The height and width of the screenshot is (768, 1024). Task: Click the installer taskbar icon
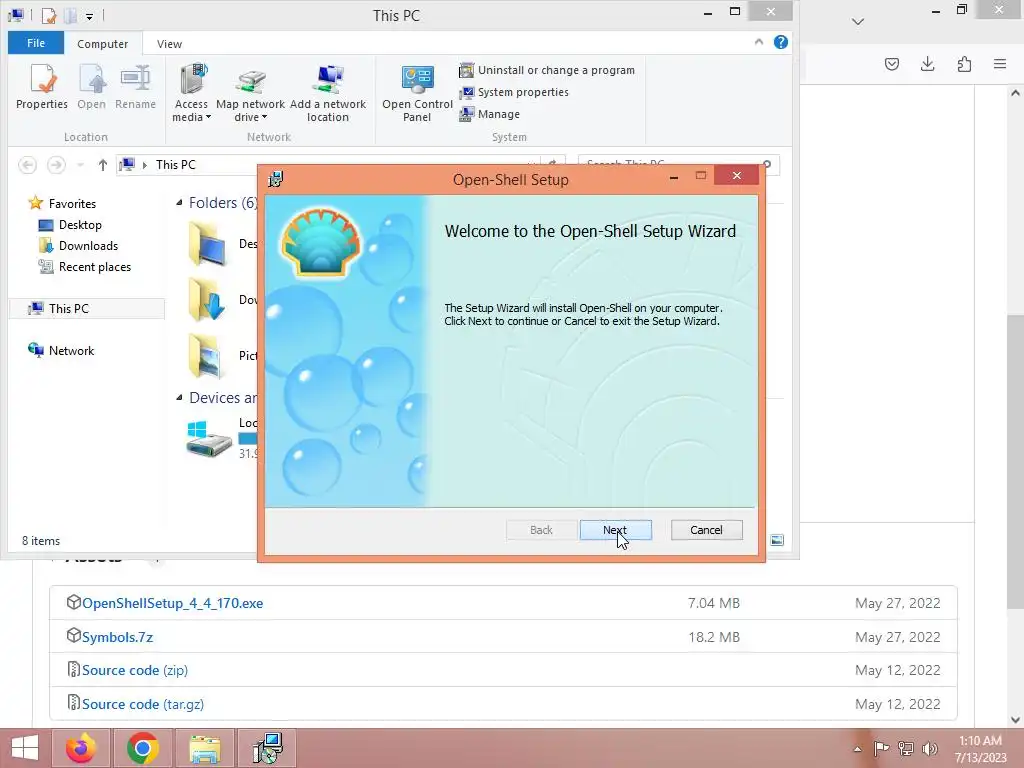pos(268,748)
